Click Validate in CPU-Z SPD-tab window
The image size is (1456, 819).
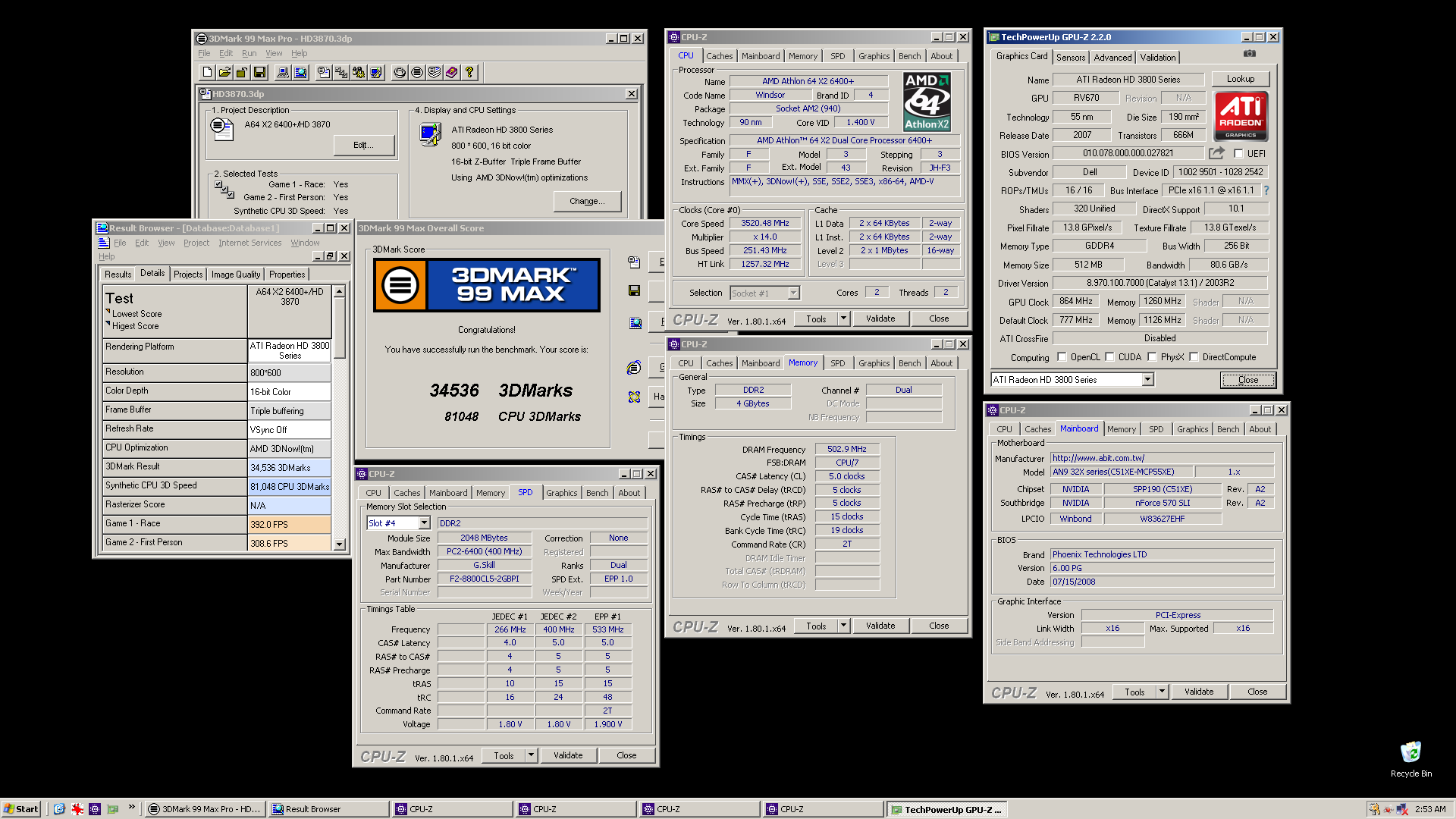point(568,755)
